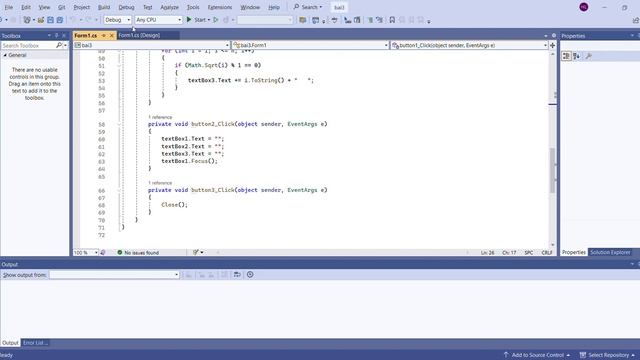
Task: Click the Live Share icon at top right
Action: click(x=636, y=20)
